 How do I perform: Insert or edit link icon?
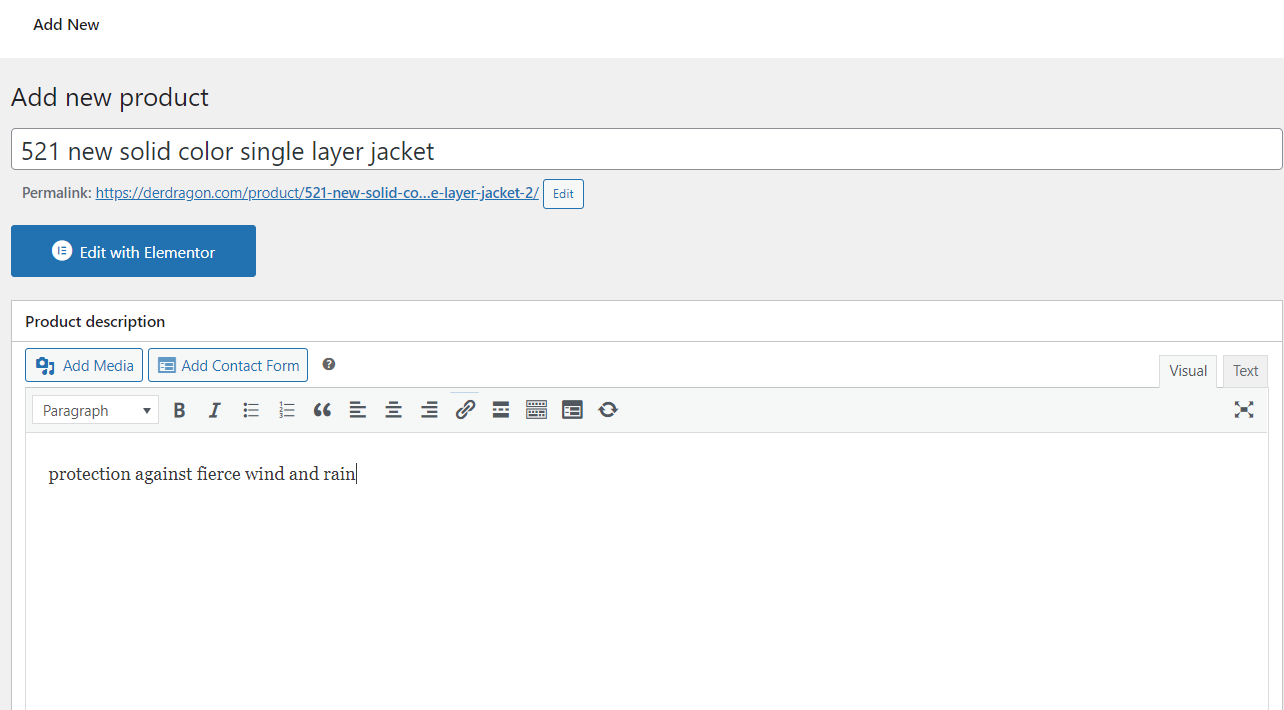click(x=465, y=410)
